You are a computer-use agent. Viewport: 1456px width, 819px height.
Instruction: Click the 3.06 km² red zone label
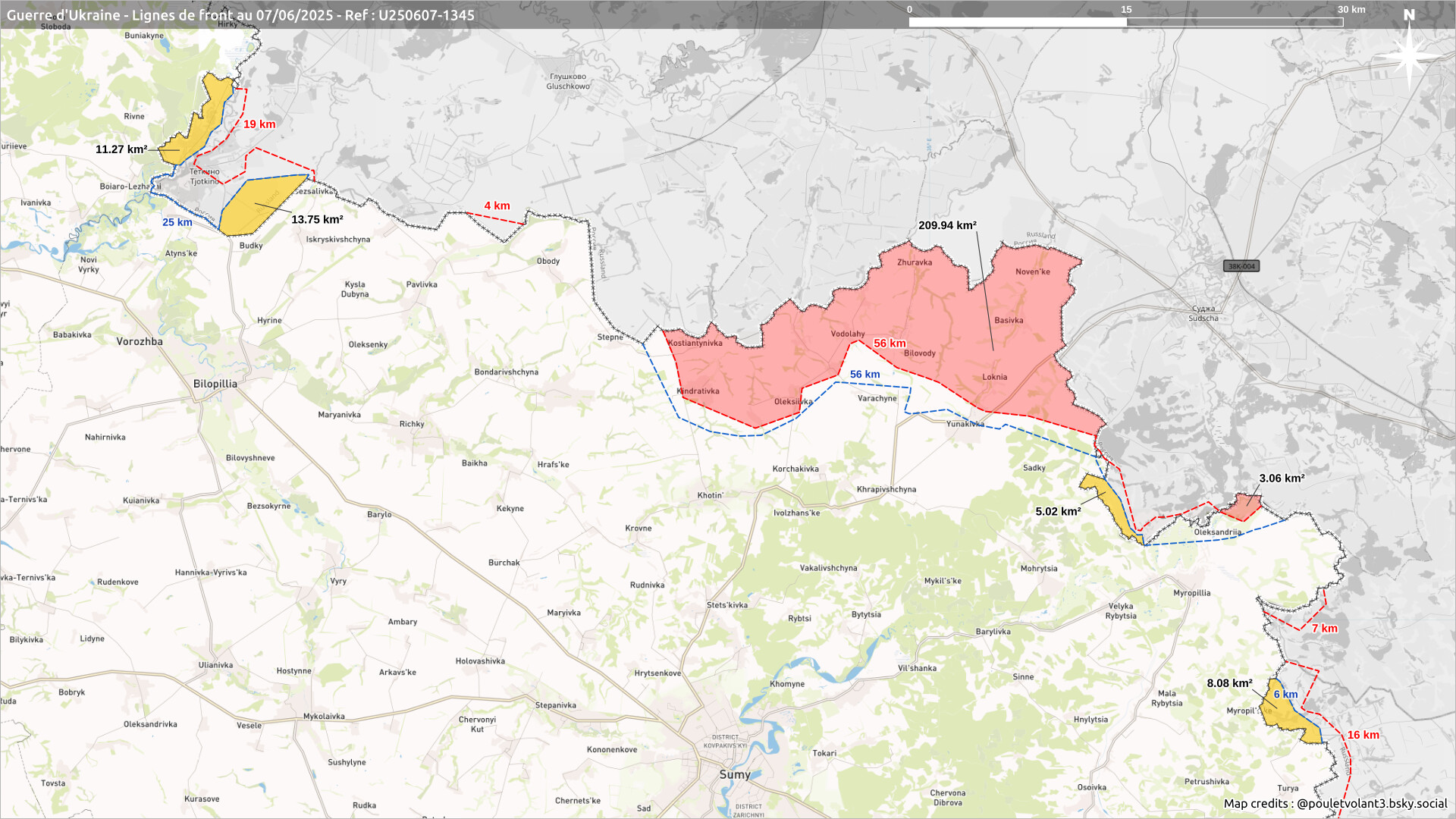(1282, 479)
